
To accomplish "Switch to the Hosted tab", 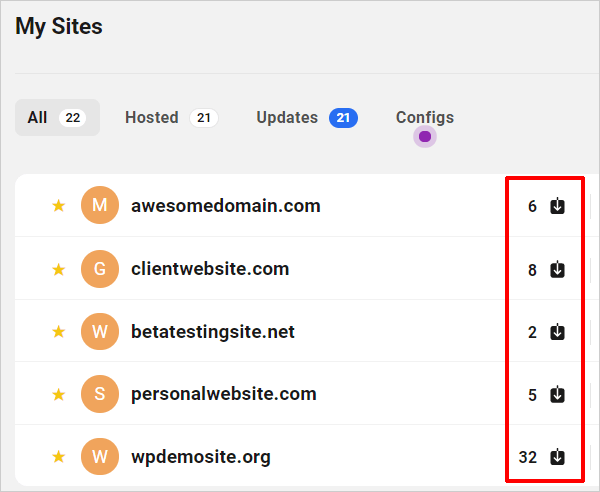I will tap(171, 117).
